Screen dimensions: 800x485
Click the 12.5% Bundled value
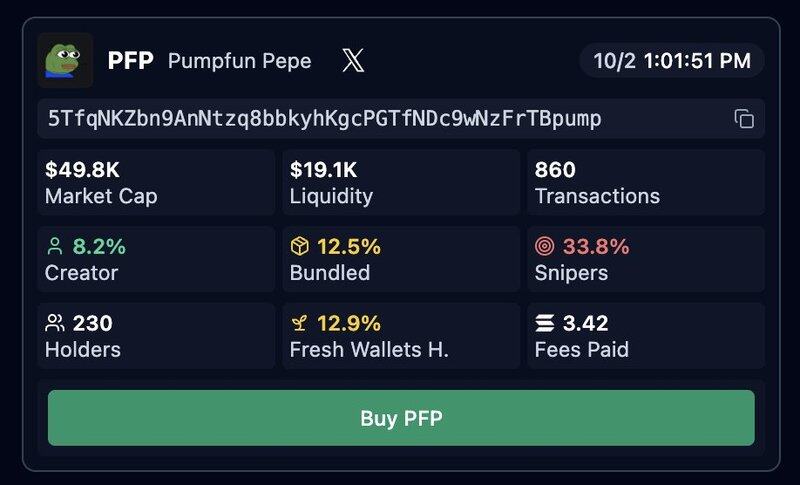coord(349,247)
